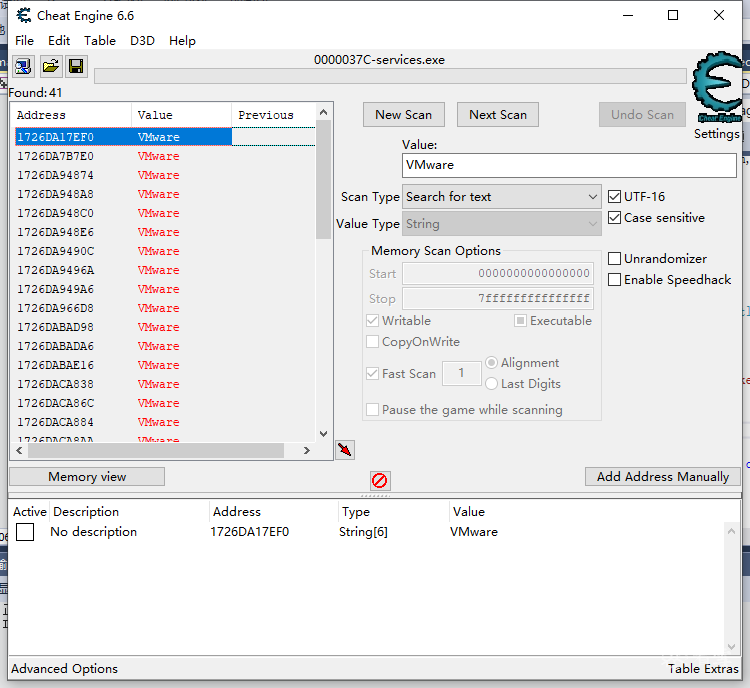Image resolution: width=750 pixels, height=688 pixels.
Task: Click the results list scroll down arrow
Action: [x=323, y=434]
